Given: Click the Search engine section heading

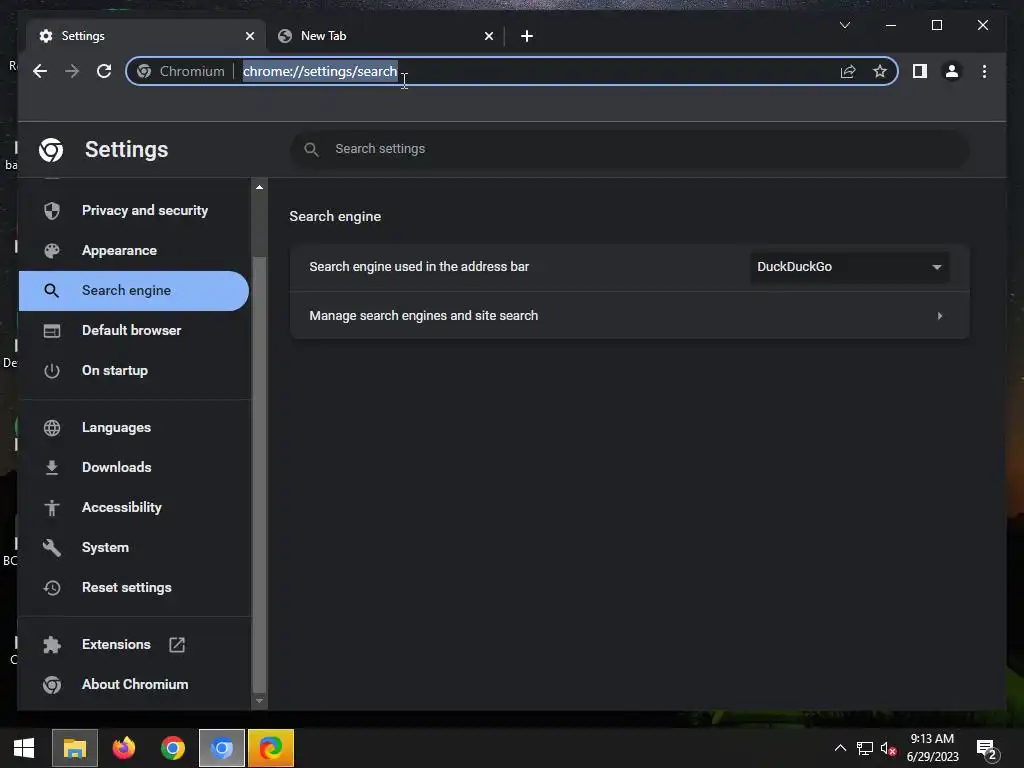Looking at the screenshot, I should coord(335,217).
